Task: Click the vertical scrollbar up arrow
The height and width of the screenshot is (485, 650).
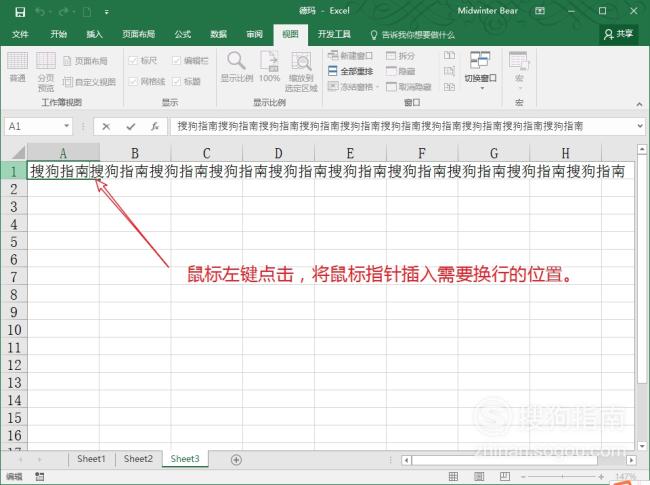Action: [642, 149]
